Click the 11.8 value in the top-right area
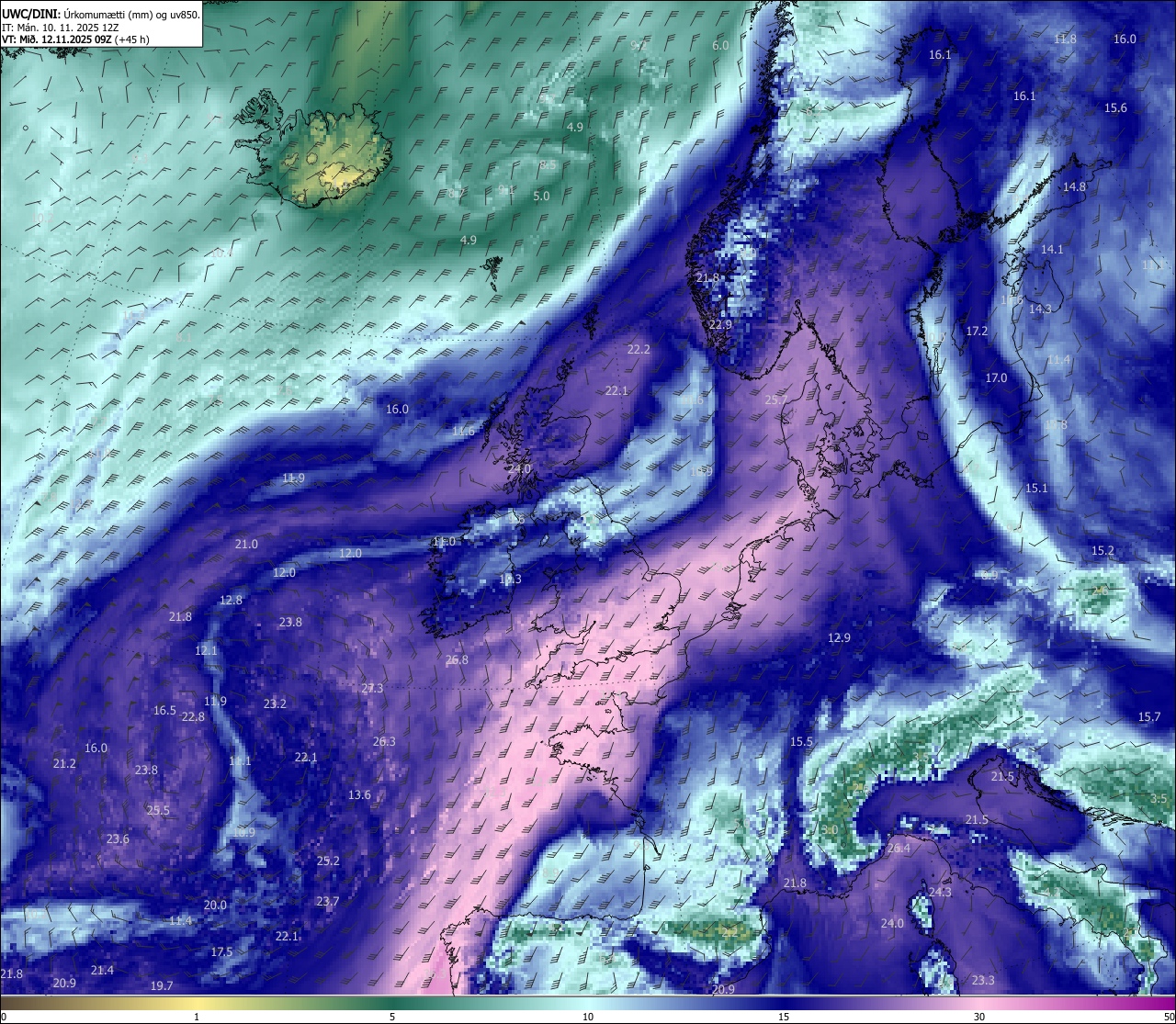This screenshot has height=1024, width=1176. [x=1065, y=39]
